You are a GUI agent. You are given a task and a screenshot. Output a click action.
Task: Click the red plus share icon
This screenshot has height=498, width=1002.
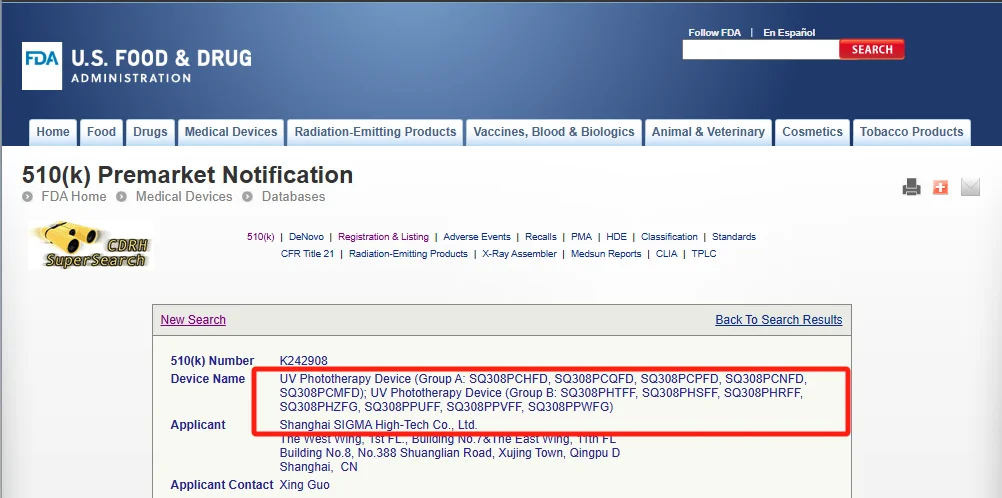pos(940,187)
